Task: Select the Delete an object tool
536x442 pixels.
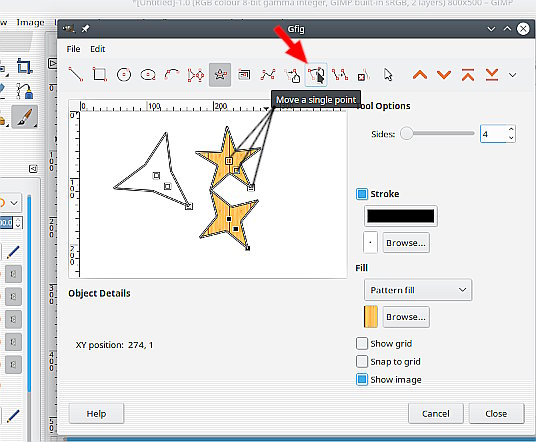Action: click(x=364, y=75)
